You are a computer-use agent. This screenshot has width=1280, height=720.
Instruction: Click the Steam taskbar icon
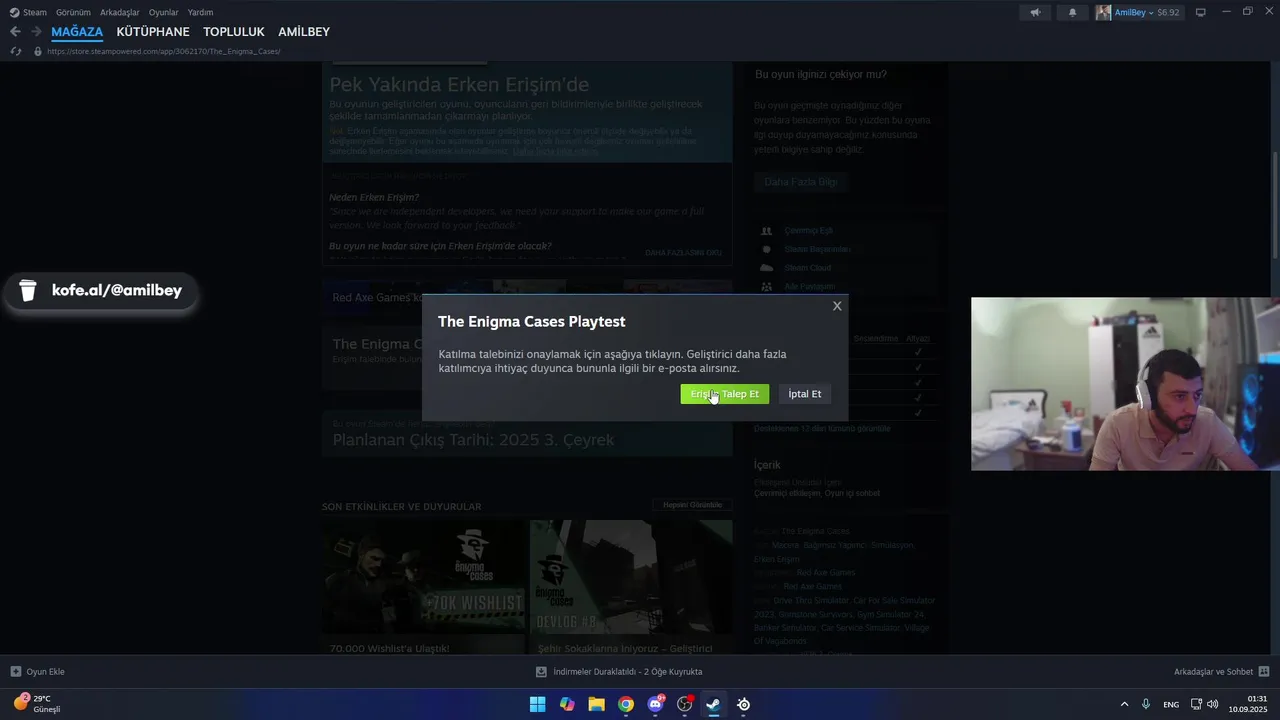713,704
